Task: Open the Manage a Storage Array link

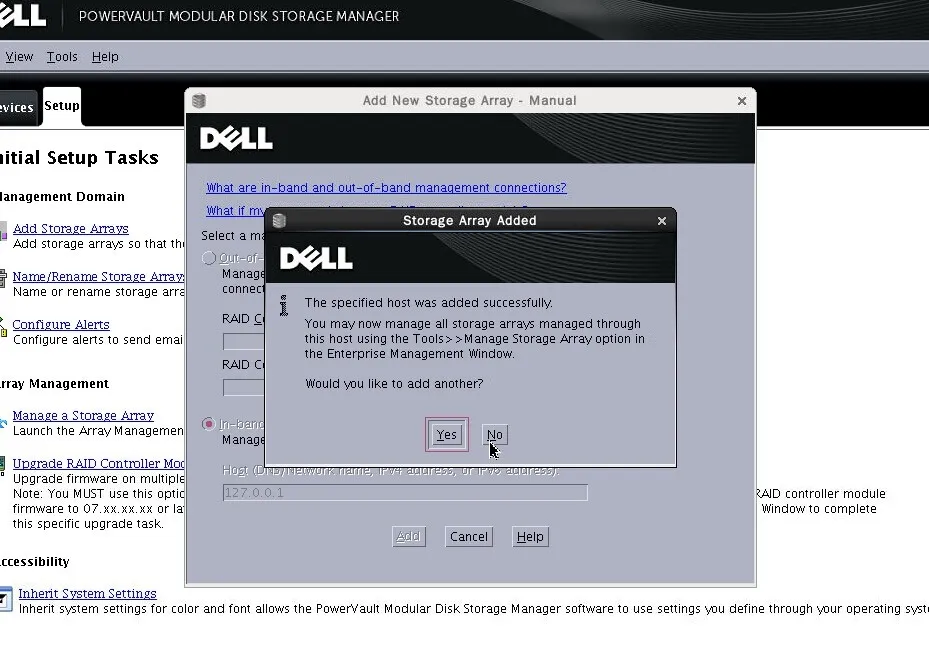Action: [83, 415]
